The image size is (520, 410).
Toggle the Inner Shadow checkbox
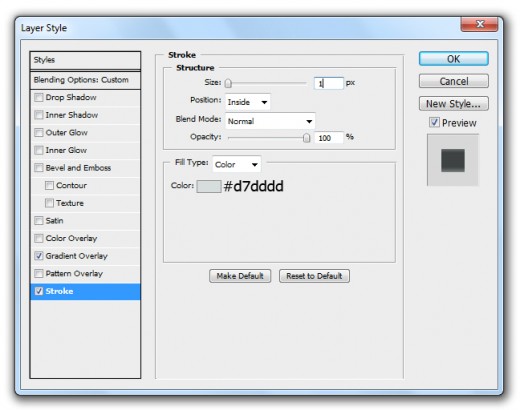point(39,115)
